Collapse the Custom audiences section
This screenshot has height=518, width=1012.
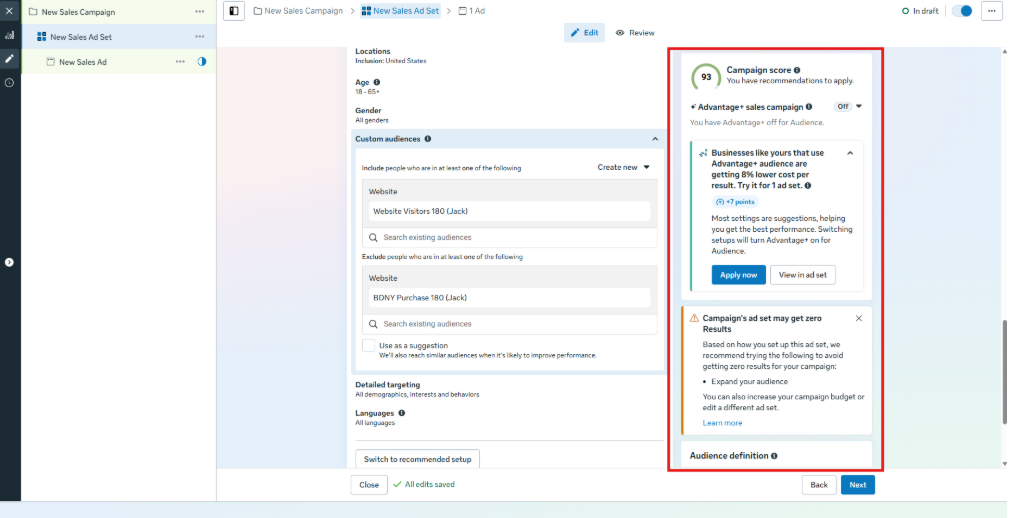click(x=655, y=139)
